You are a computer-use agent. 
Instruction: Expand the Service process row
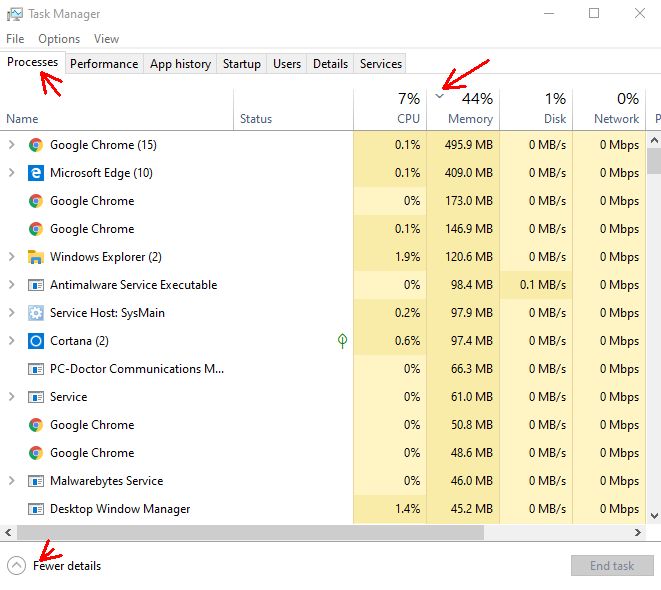11,397
